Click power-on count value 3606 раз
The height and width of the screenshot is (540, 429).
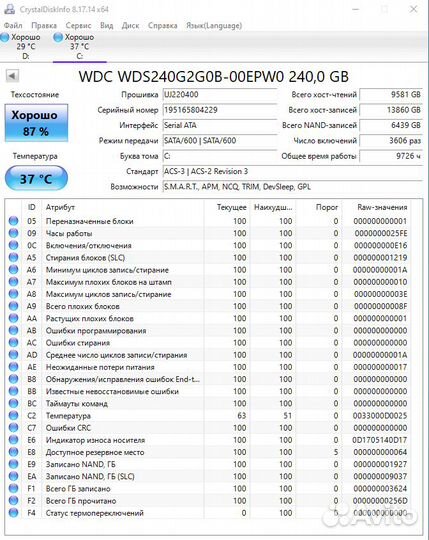(x=391, y=141)
